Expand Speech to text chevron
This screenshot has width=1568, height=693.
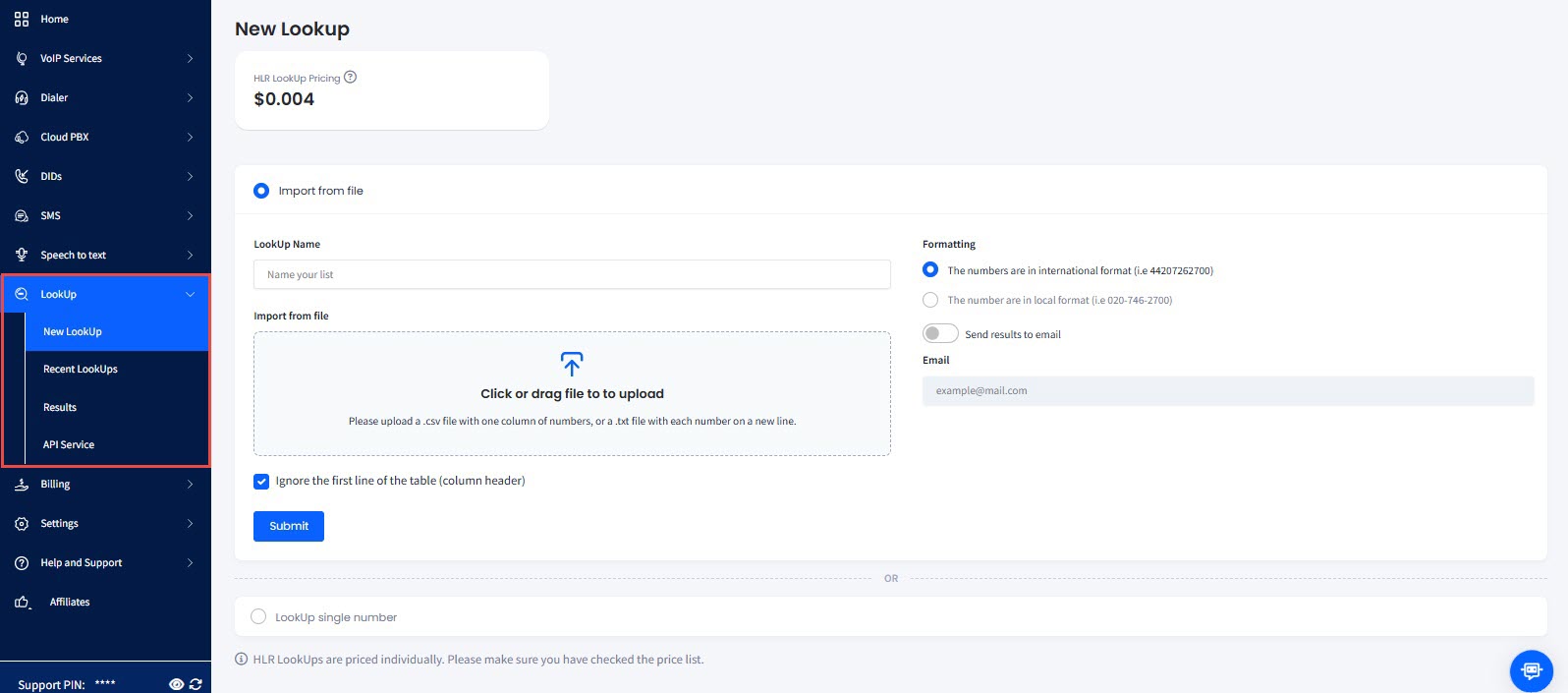pos(190,255)
